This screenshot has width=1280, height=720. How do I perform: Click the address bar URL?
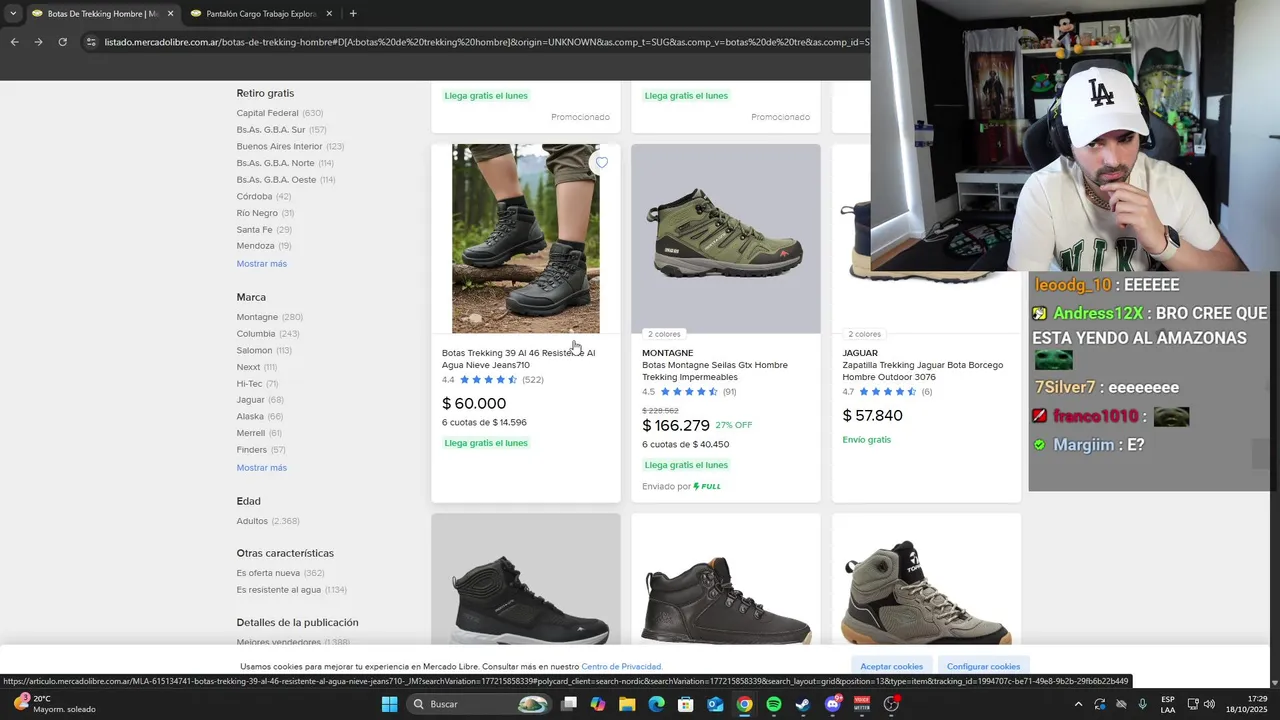click(x=486, y=42)
